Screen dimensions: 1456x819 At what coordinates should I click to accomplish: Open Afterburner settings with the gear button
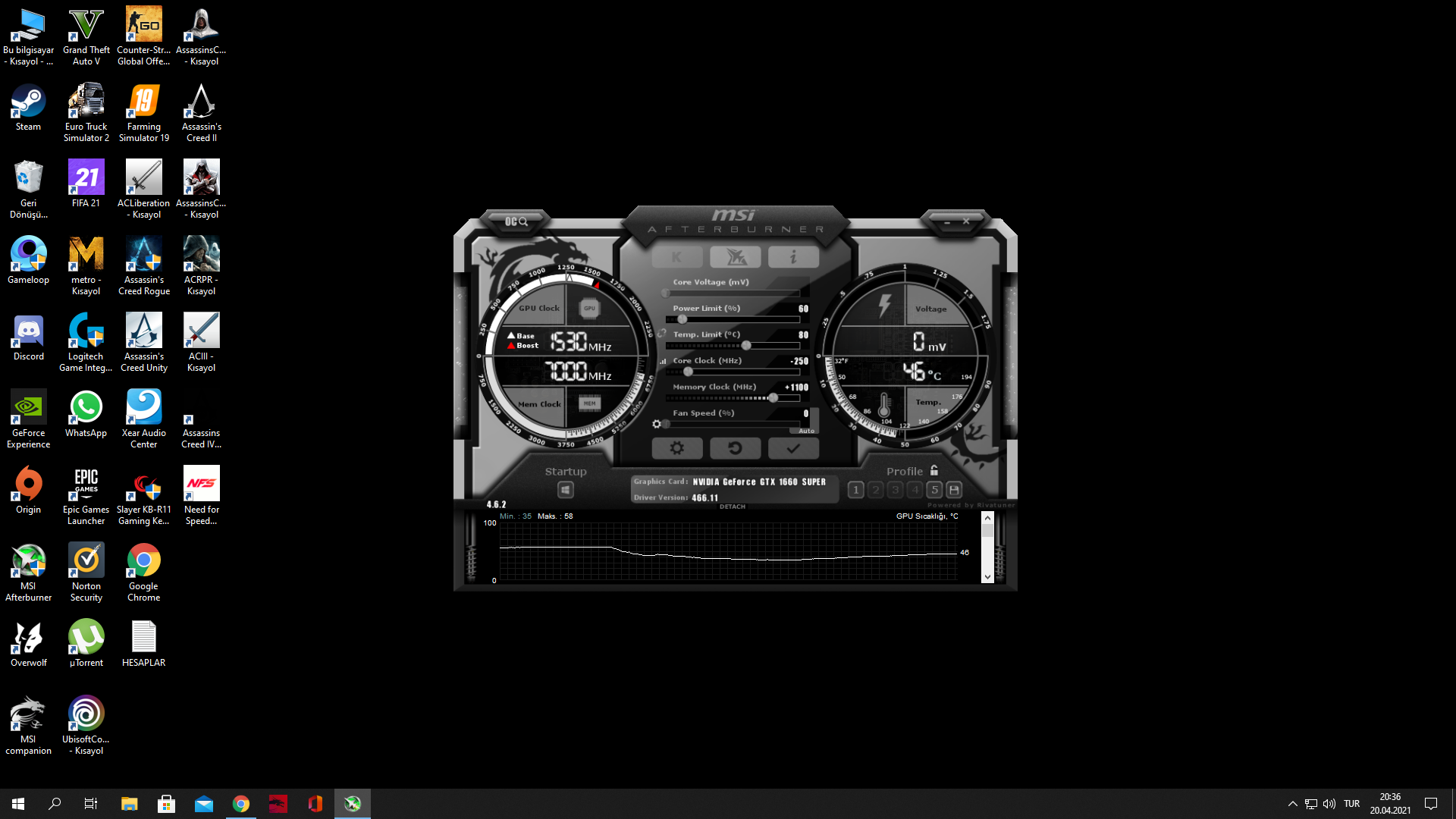pos(677,448)
